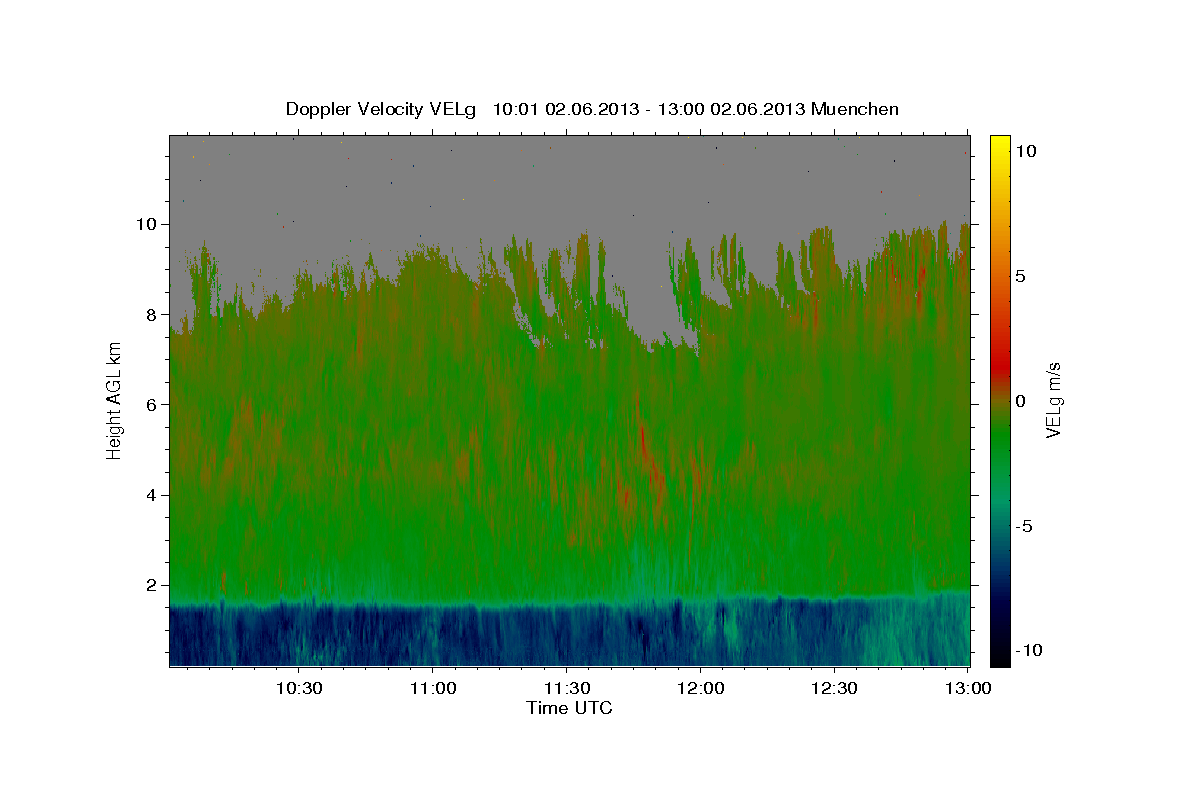Click the 10:30 time tick label
This screenshot has width=1200, height=800.
pyautogui.click(x=298, y=689)
